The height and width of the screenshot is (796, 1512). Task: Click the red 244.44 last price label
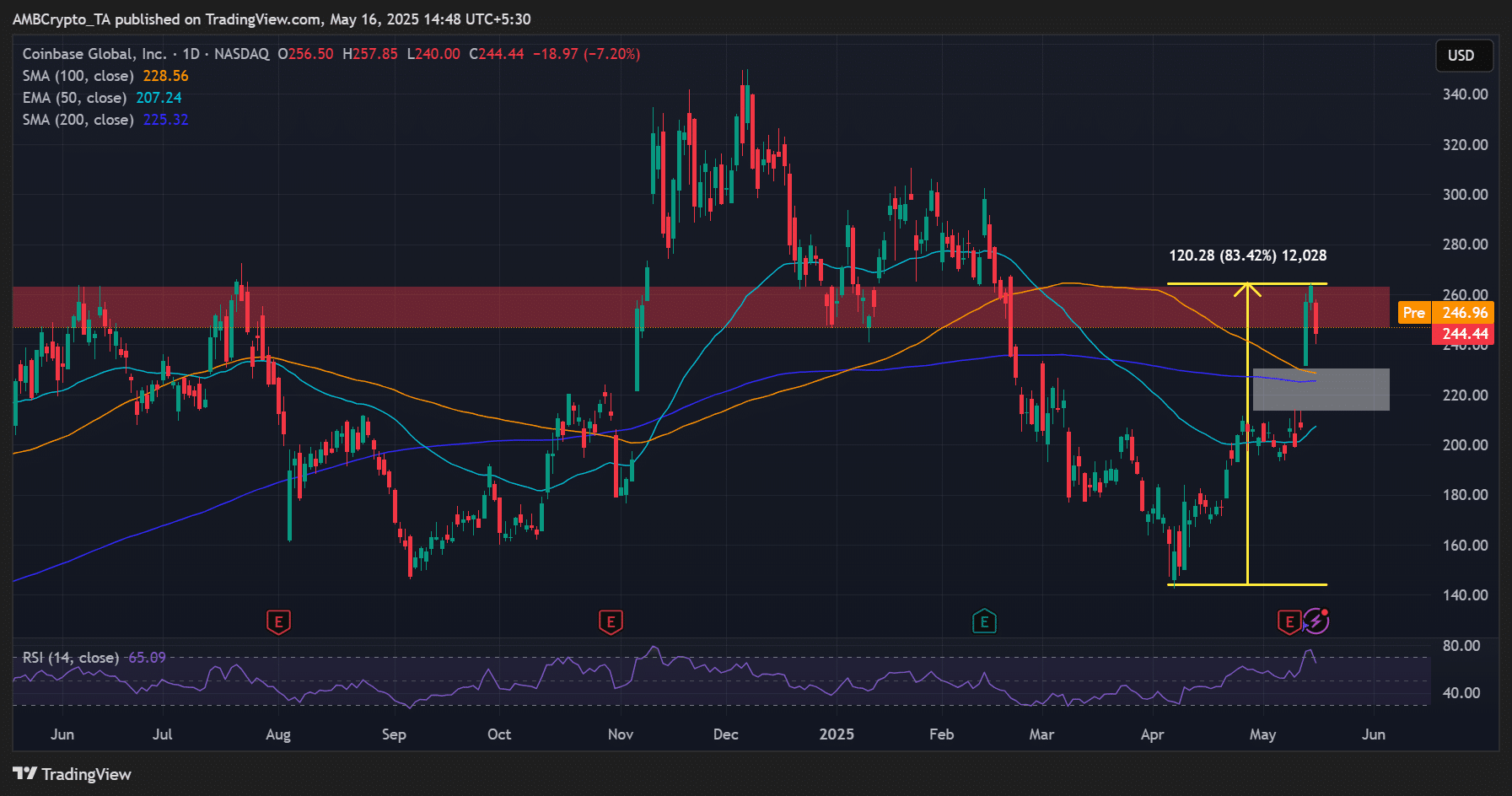[x=1463, y=334]
